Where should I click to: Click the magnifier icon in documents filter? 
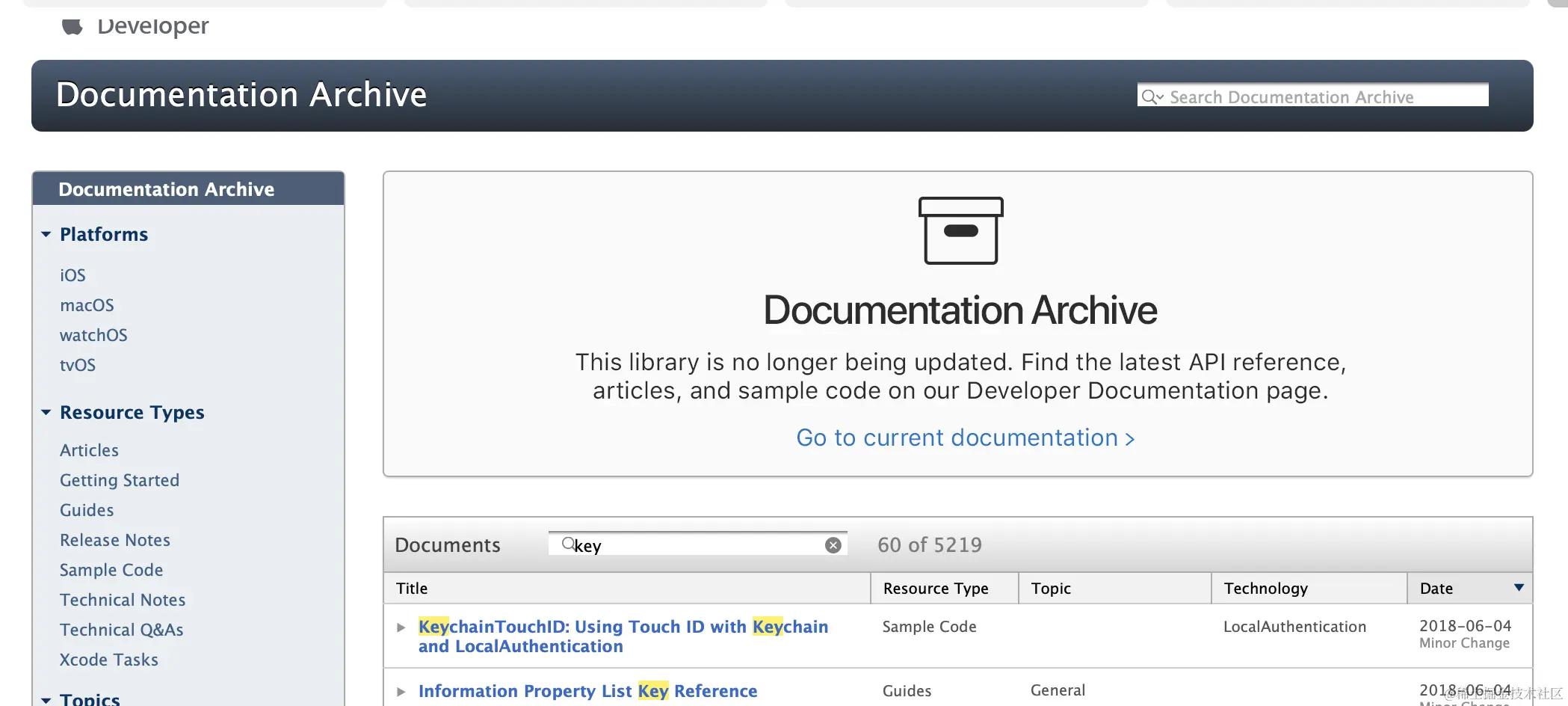(x=568, y=544)
